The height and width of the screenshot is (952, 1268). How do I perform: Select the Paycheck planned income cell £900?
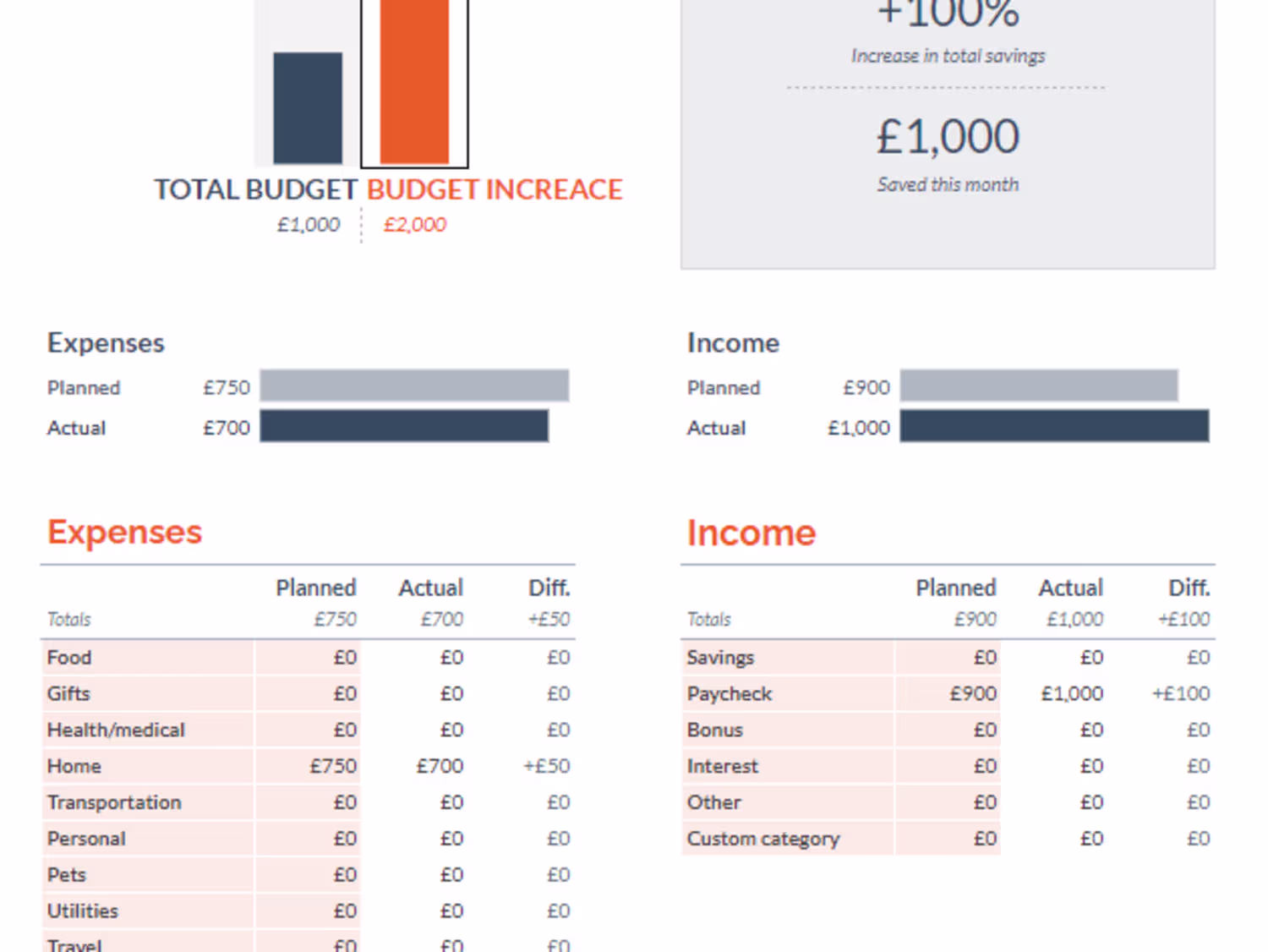pyautogui.click(x=949, y=694)
